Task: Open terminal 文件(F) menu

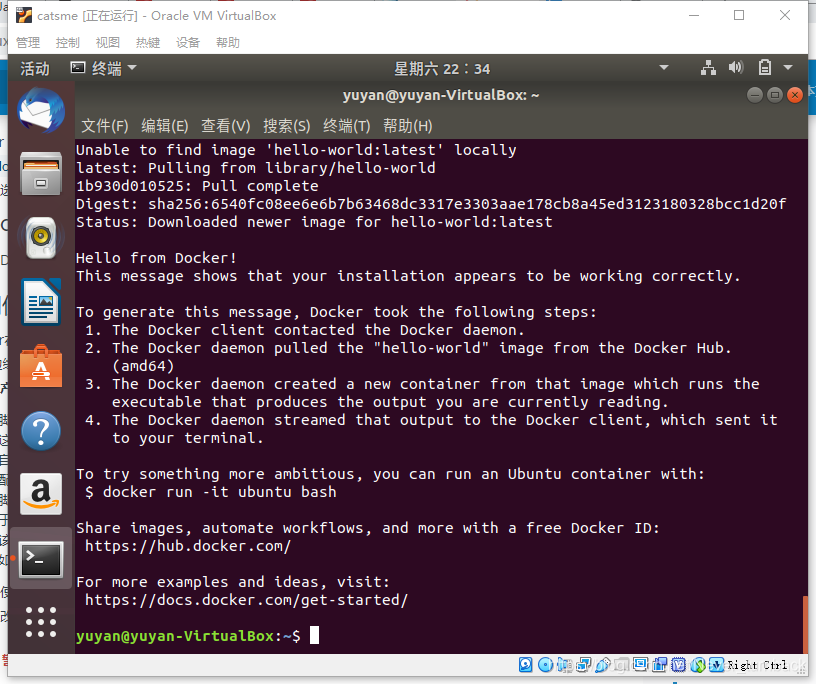Action: (x=105, y=126)
